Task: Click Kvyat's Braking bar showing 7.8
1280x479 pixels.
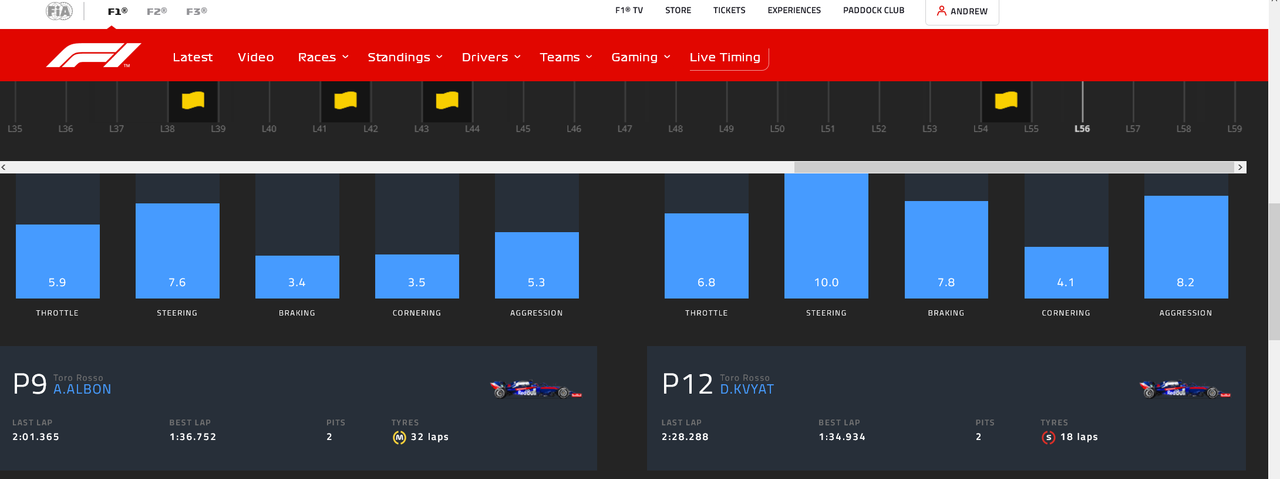Action: [x=946, y=250]
